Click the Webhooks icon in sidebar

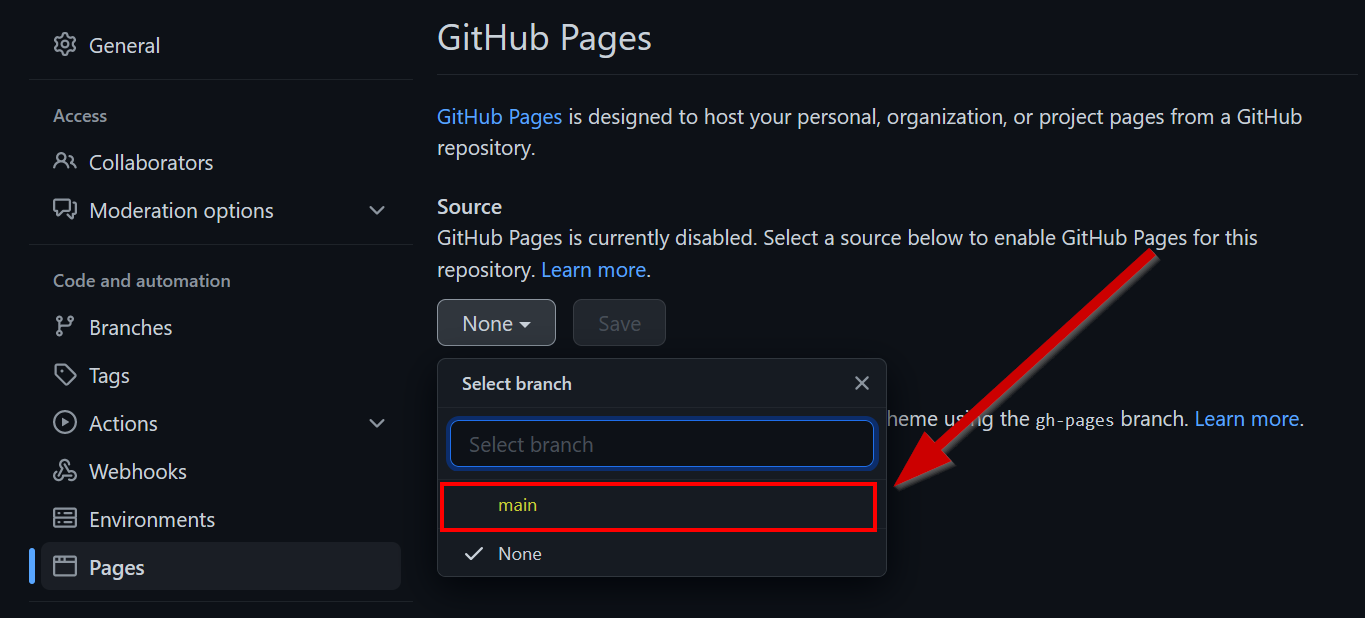coord(65,471)
